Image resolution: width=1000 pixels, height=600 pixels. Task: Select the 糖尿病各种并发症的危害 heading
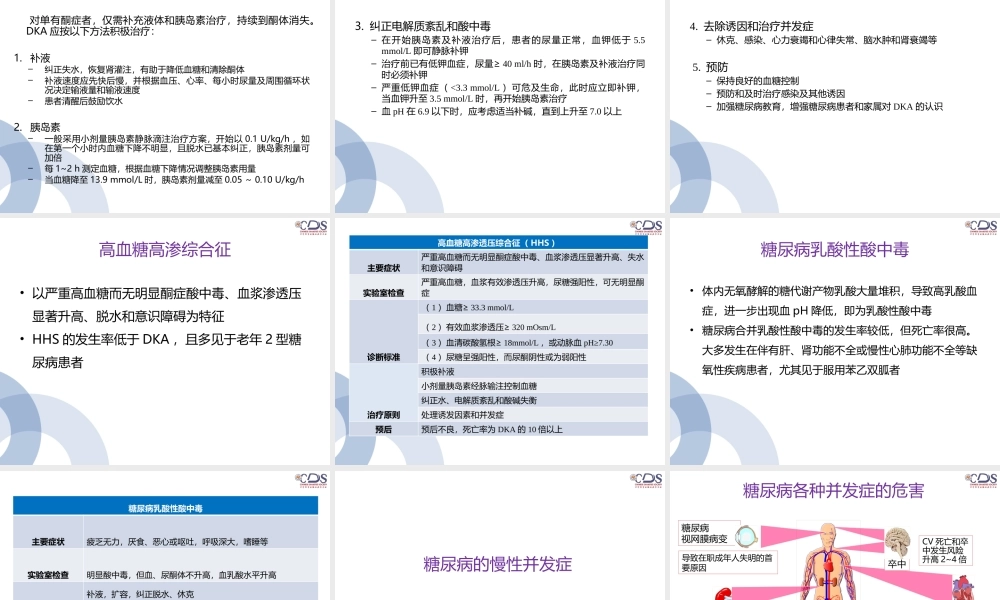(x=831, y=491)
